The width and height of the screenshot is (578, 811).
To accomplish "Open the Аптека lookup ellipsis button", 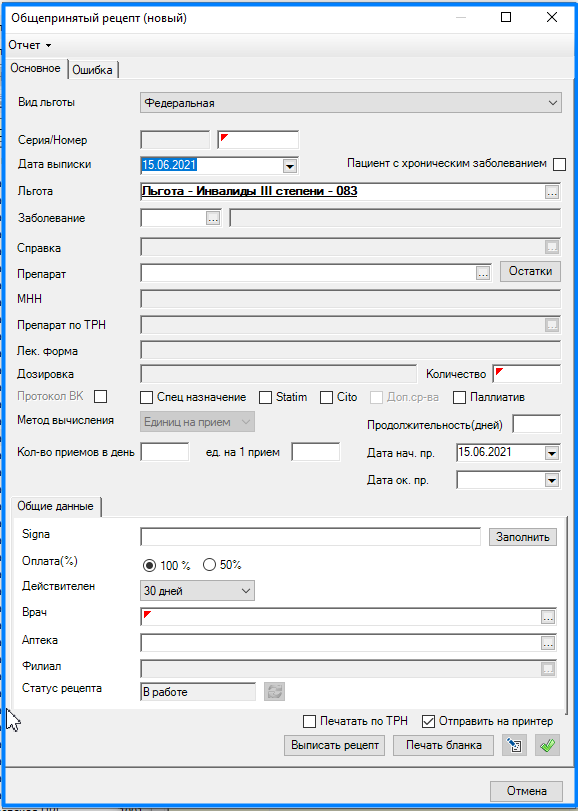I will pyautogui.click(x=547, y=643).
